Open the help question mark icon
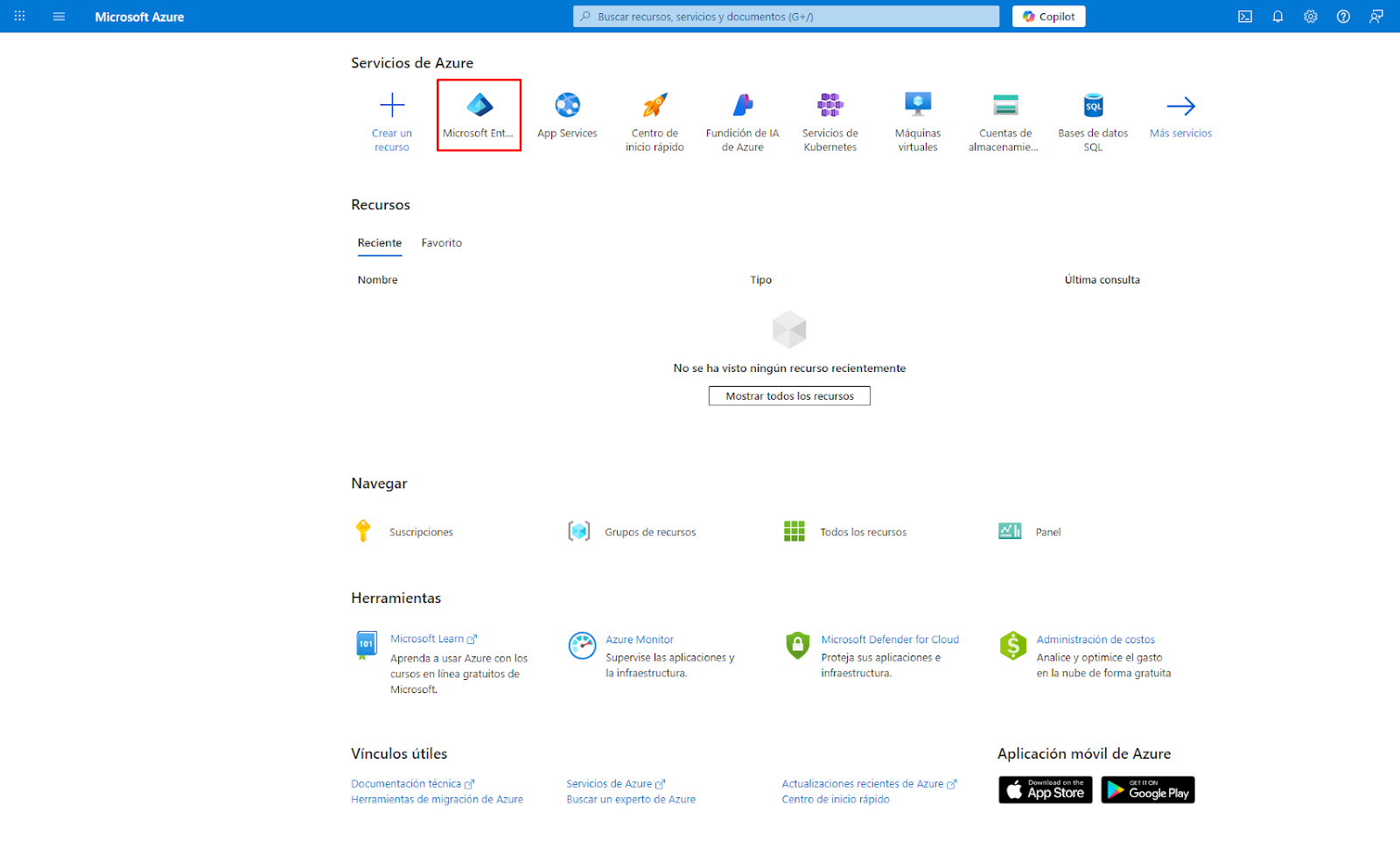This screenshot has height=848, width=1400. click(1343, 17)
